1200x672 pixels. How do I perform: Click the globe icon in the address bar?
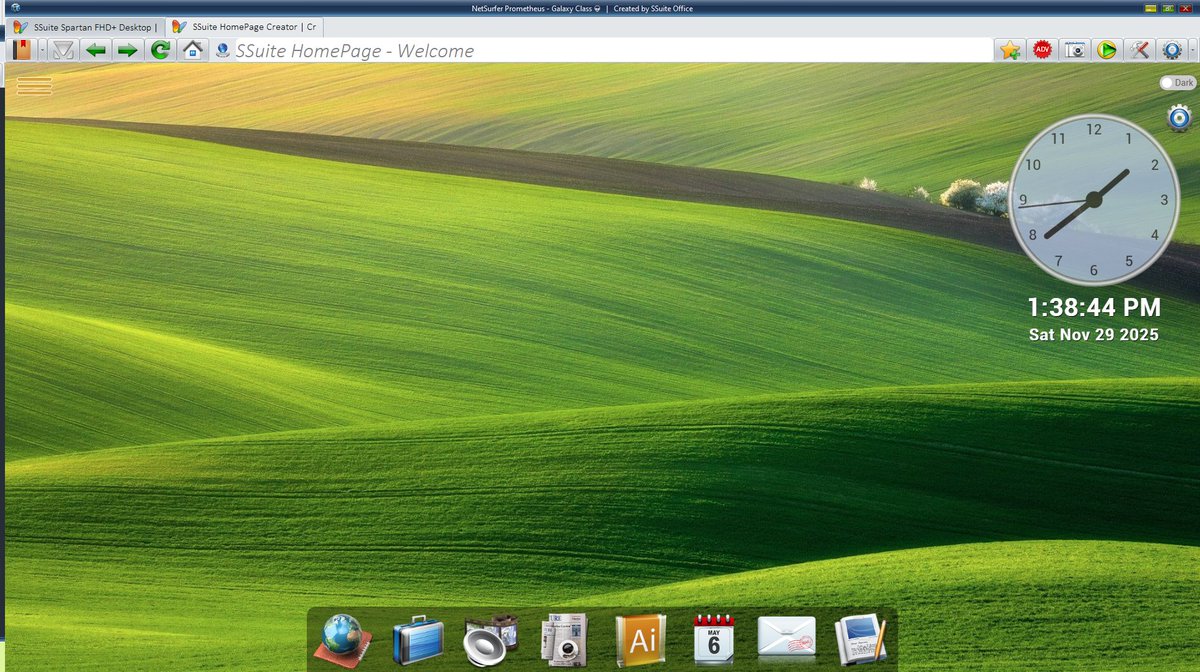221,50
